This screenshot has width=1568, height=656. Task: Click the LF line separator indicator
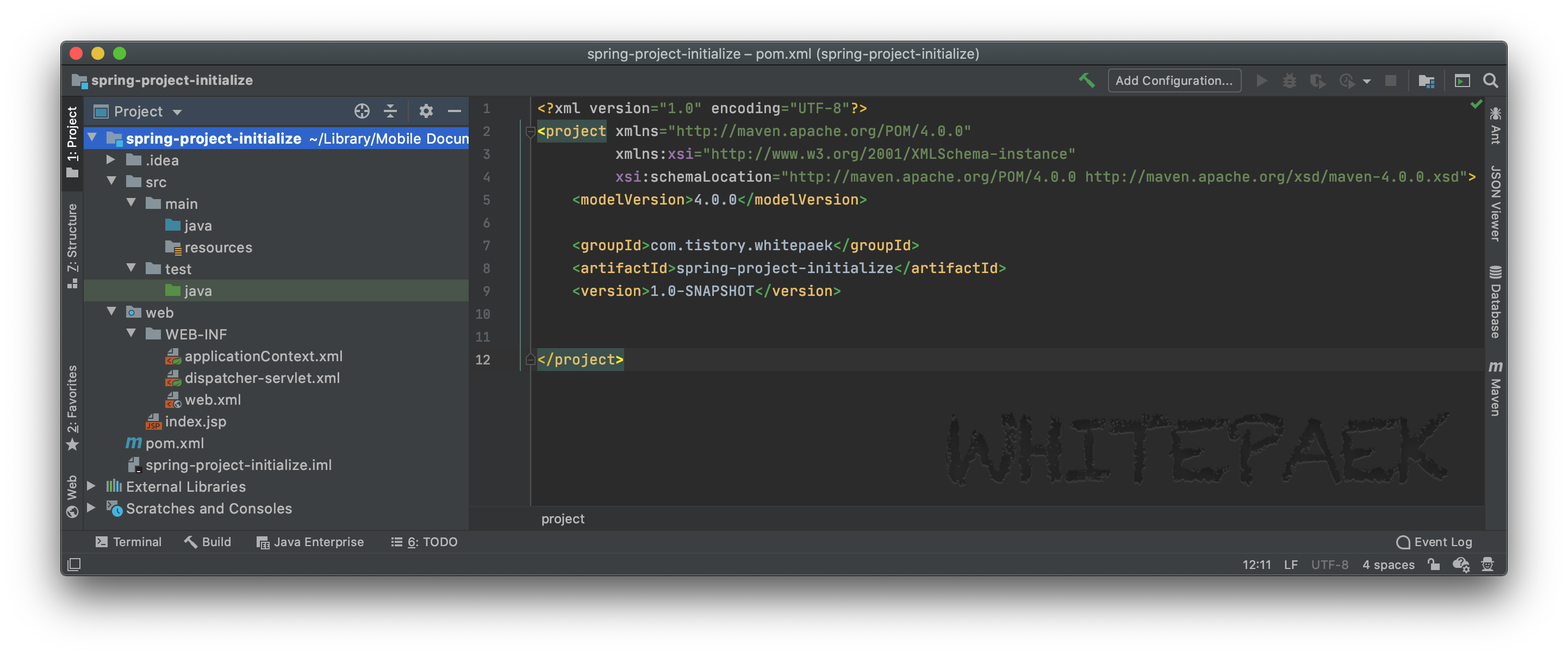[x=1290, y=565]
